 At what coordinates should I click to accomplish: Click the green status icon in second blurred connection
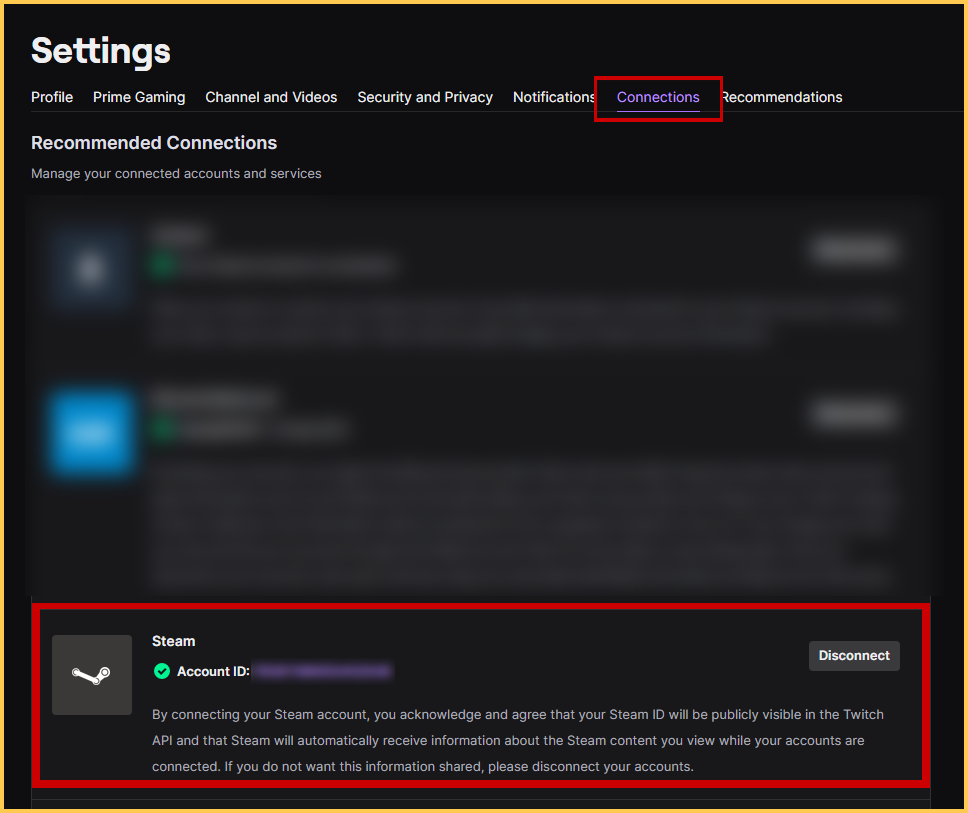(163, 430)
